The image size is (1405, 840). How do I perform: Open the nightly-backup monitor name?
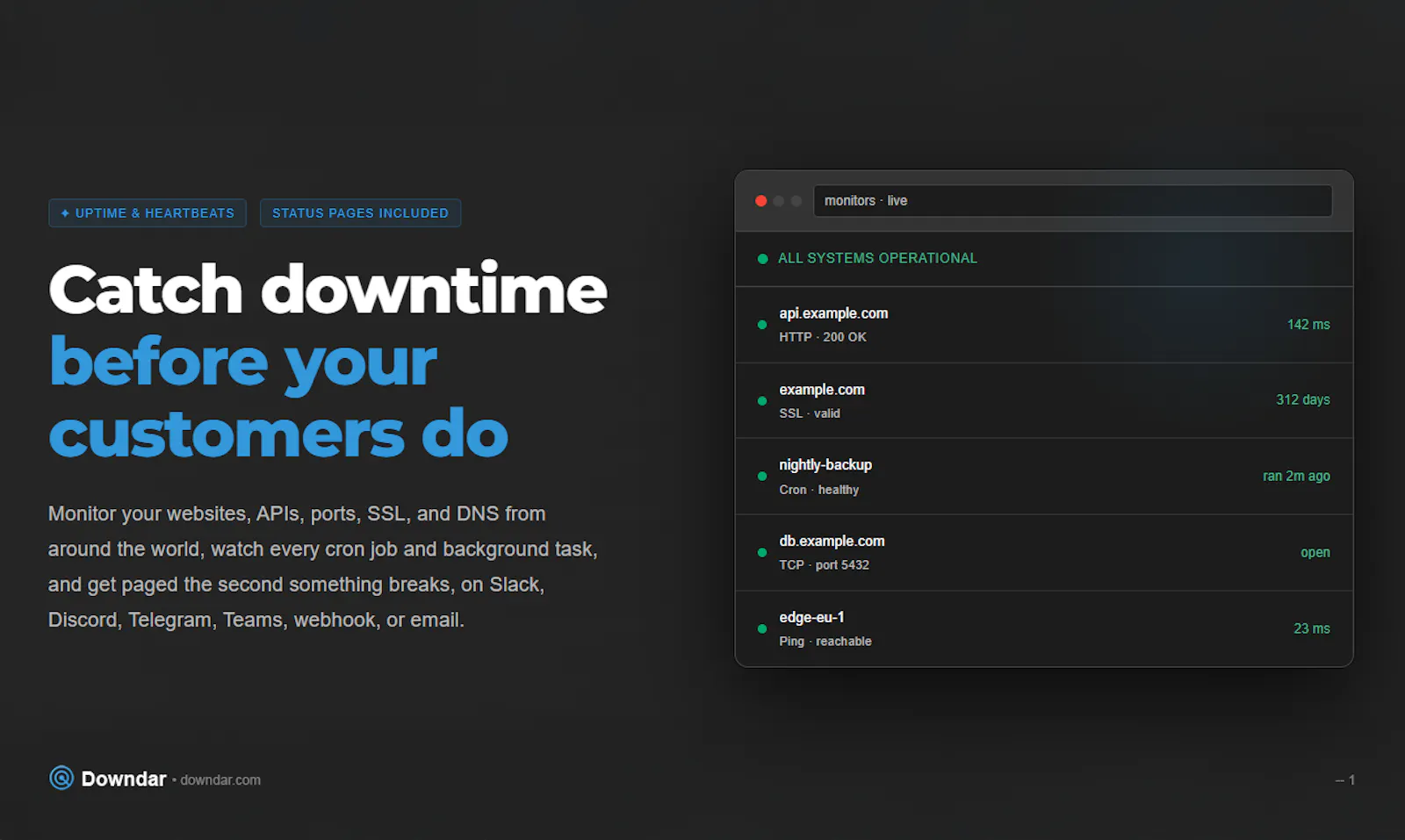[x=825, y=465]
